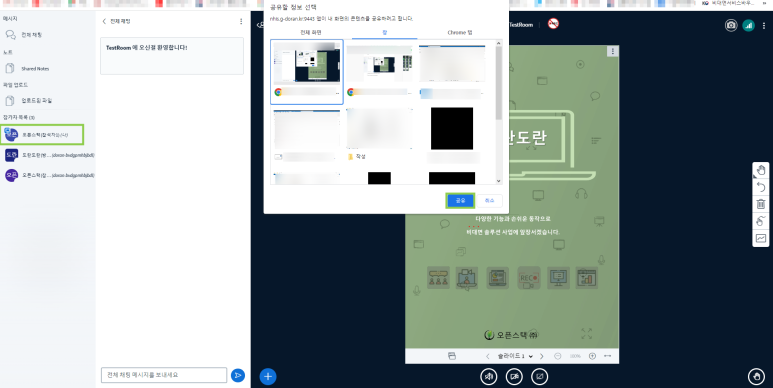Confirm sharing with the blue 공유 button
The width and height of the screenshot is (773, 388).
tap(460, 201)
